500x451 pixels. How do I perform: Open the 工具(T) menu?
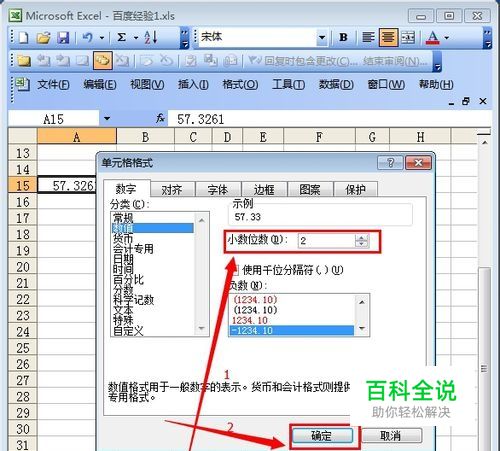tap(288, 85)
